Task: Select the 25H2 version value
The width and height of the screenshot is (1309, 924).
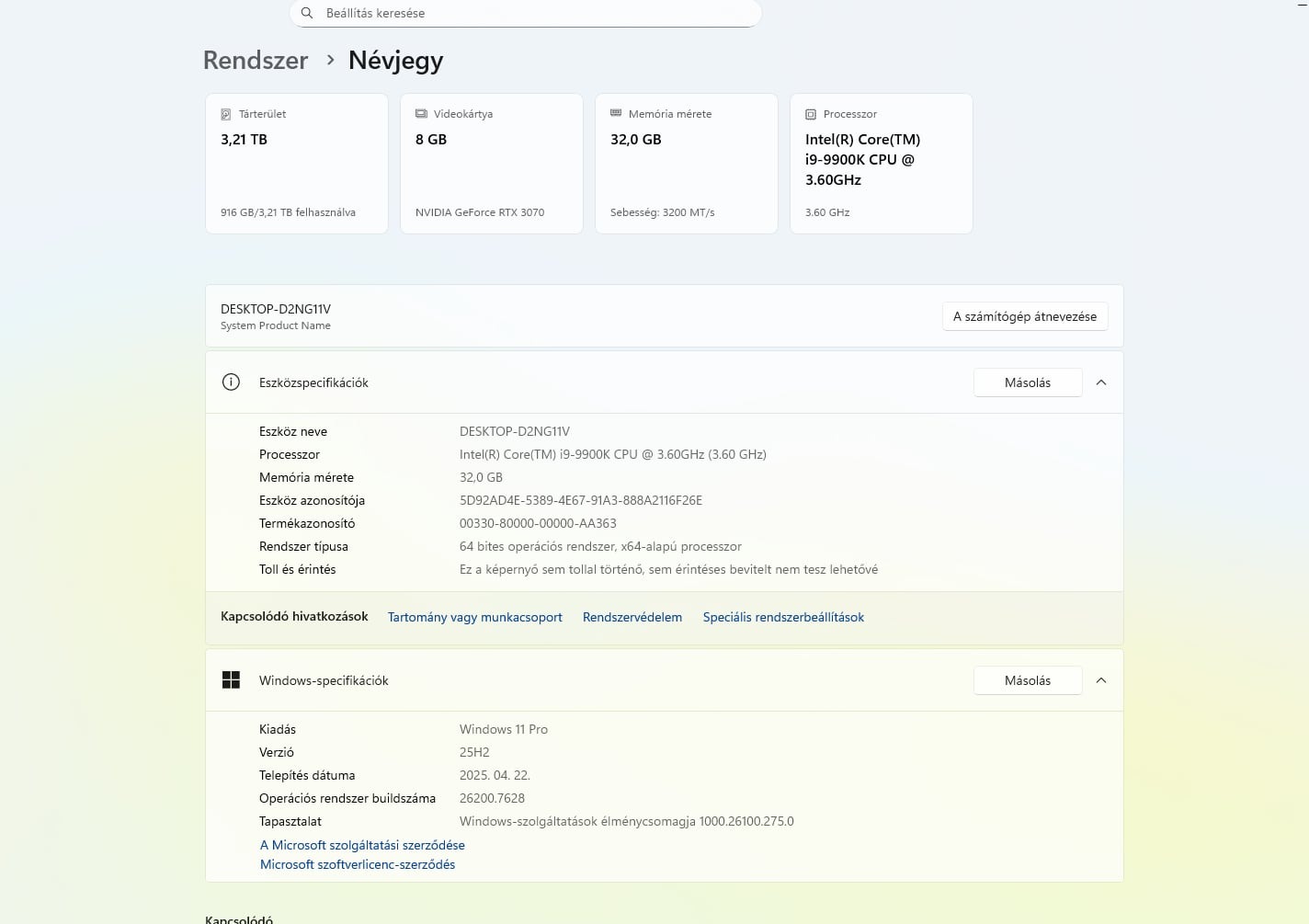Action: click(x=474, y=752)
